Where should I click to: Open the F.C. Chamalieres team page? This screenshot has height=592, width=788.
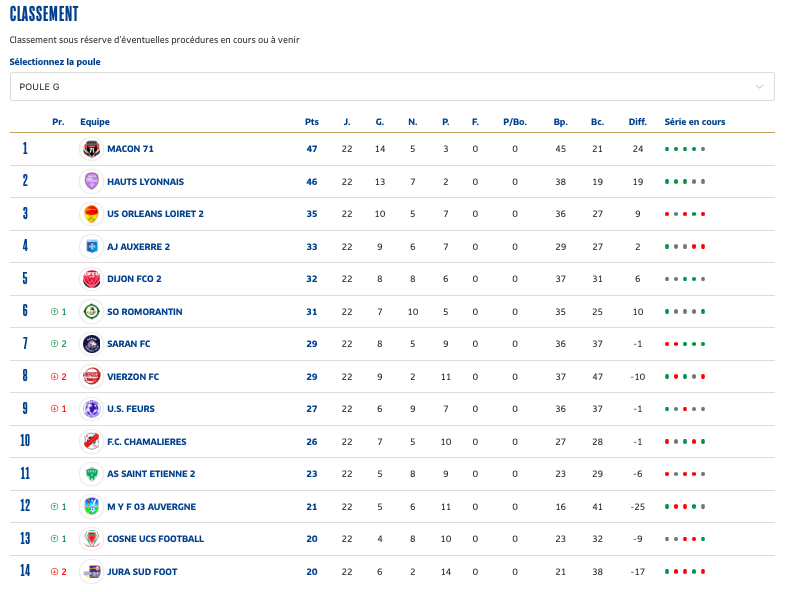(146, 442)
